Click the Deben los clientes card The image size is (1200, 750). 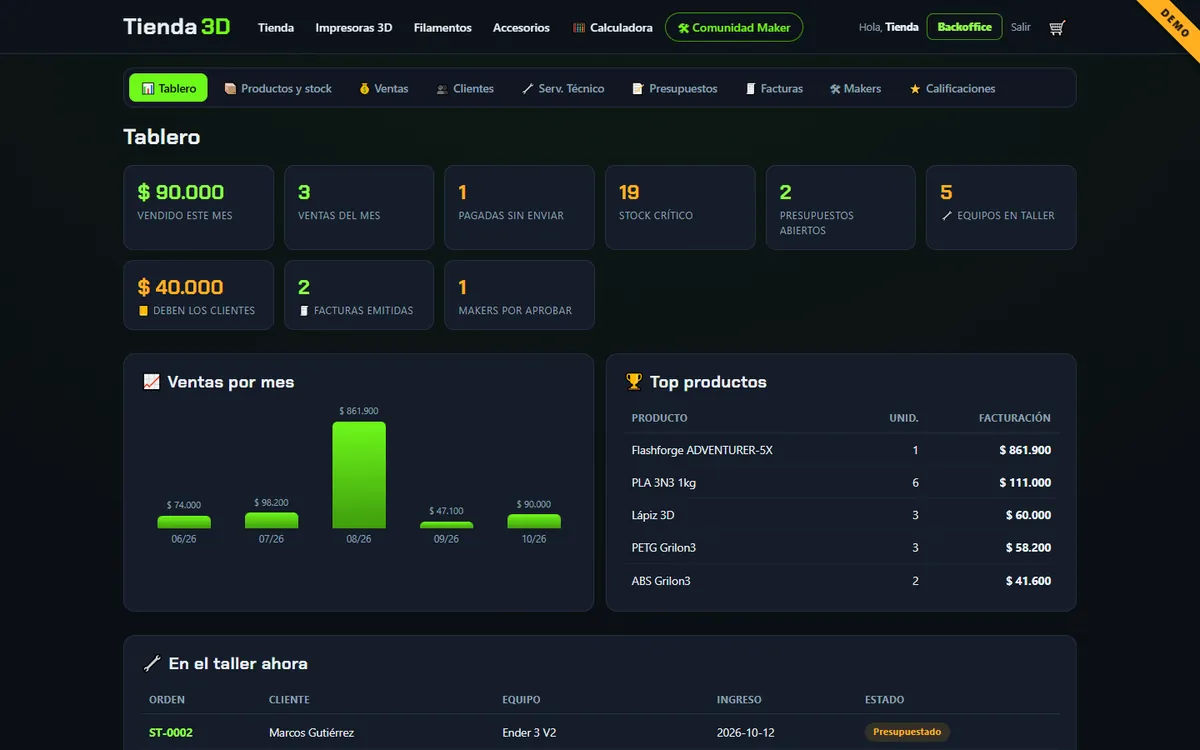(x=198, y=295)
